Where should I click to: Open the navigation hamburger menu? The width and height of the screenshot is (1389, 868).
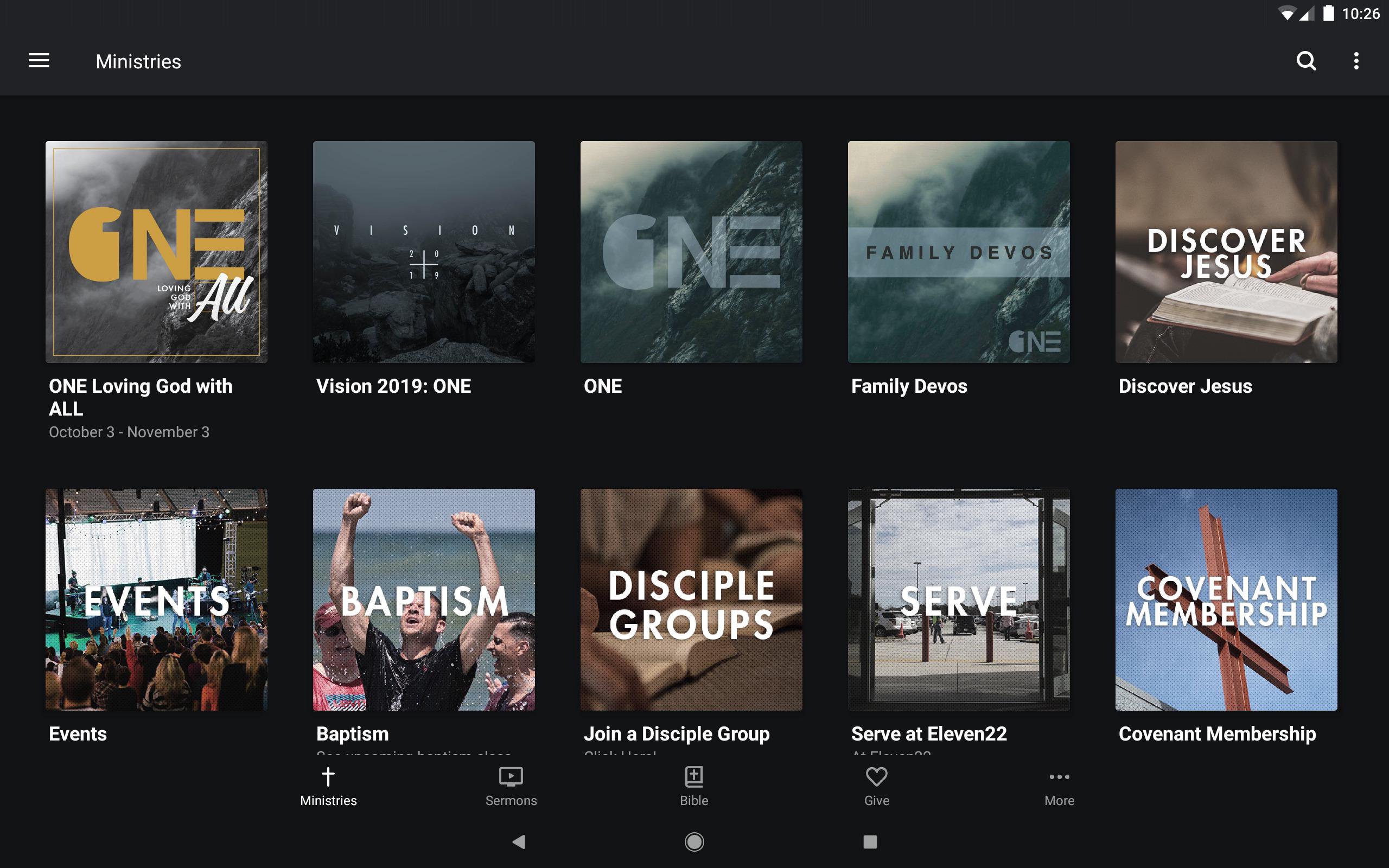(x=39, y=61)
